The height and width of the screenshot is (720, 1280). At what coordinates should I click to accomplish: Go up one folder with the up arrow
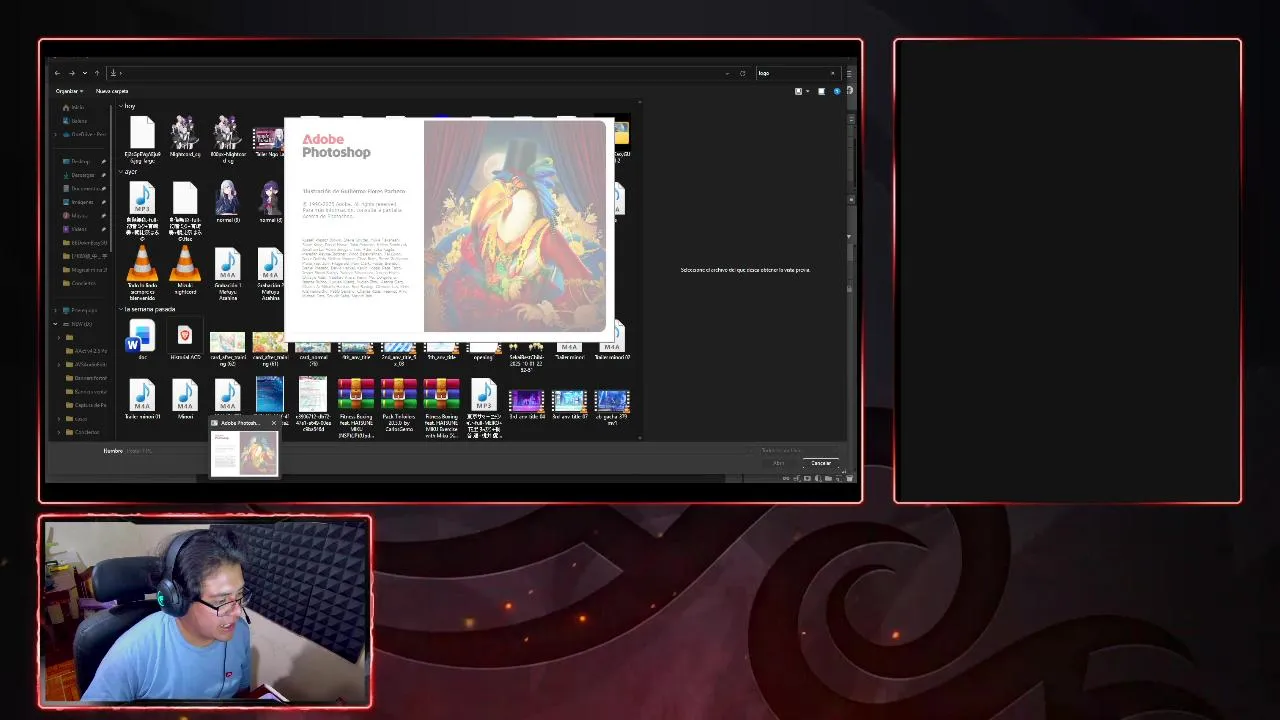97,73
